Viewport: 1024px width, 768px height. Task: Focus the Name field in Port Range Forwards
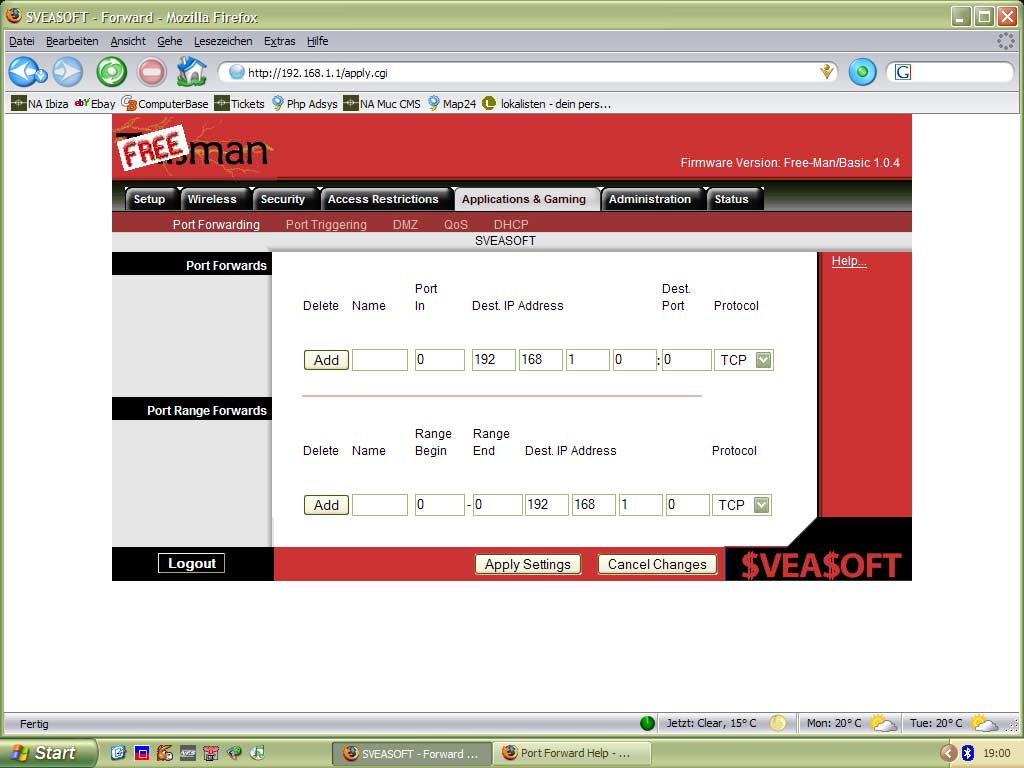point(380,505)
